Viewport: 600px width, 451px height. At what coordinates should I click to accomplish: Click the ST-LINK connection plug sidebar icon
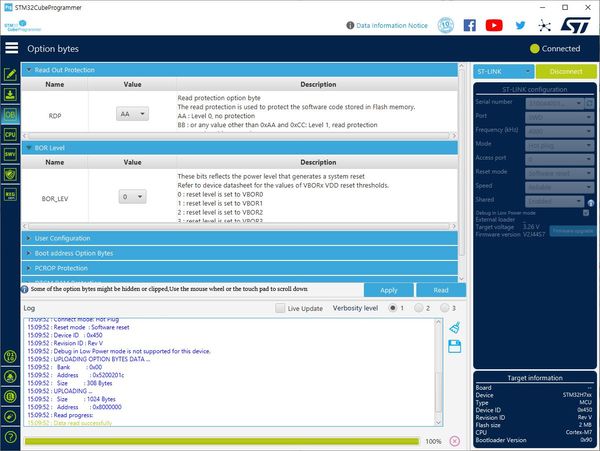(10, 416)
